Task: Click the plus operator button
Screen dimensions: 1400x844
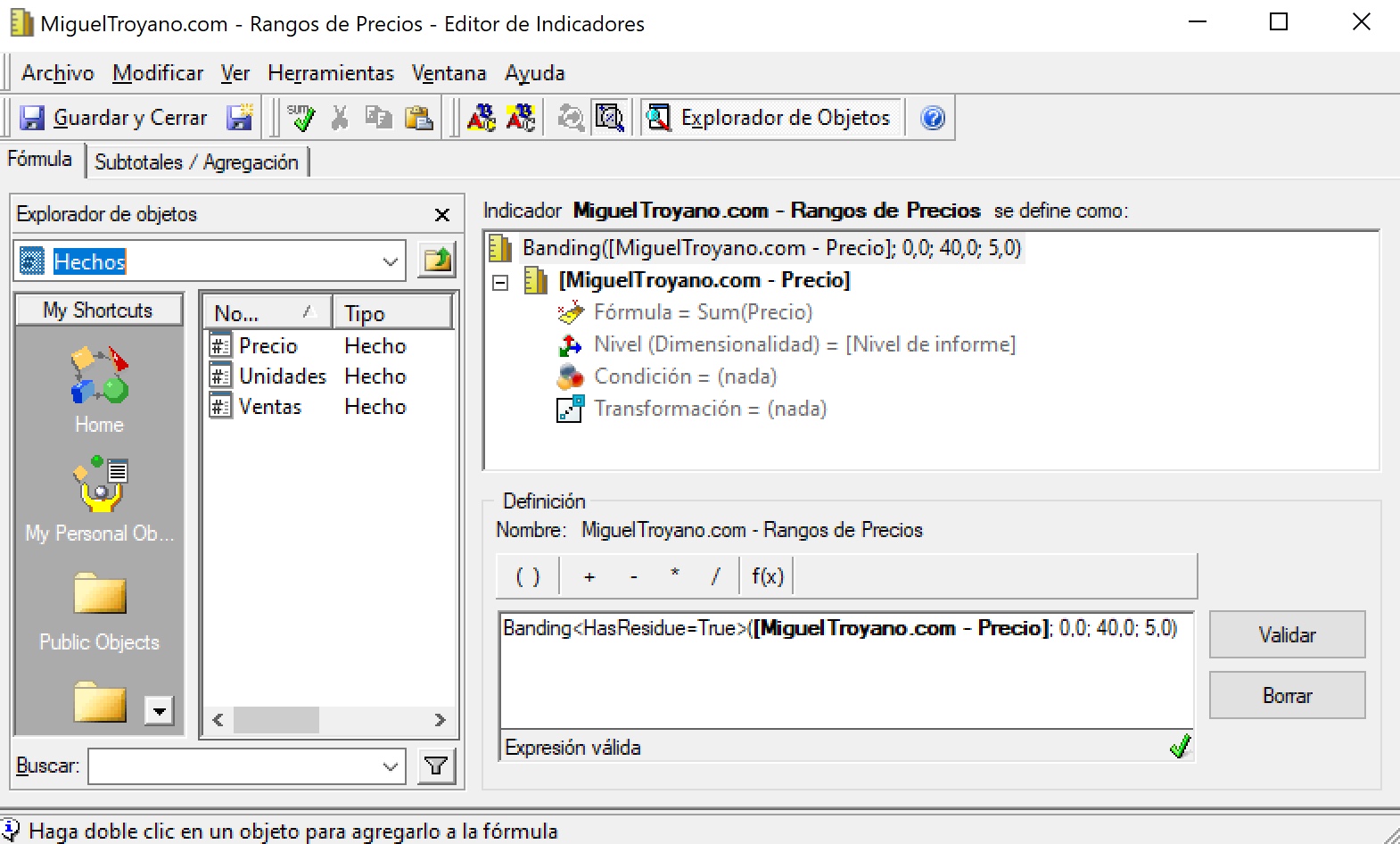Action: tap(589, 576)
